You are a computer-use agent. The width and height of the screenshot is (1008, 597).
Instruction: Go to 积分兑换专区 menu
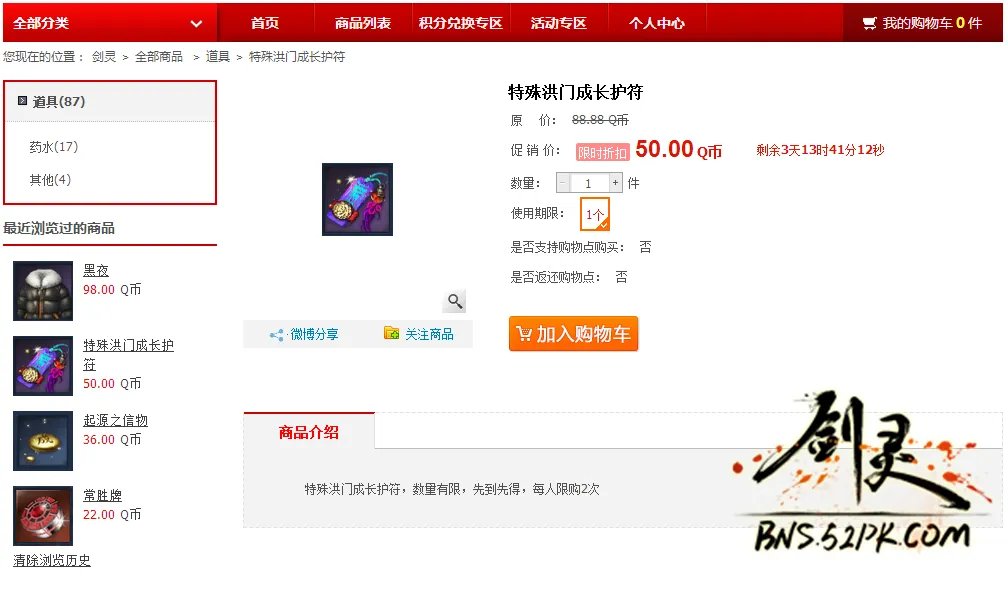pos(461,23)
